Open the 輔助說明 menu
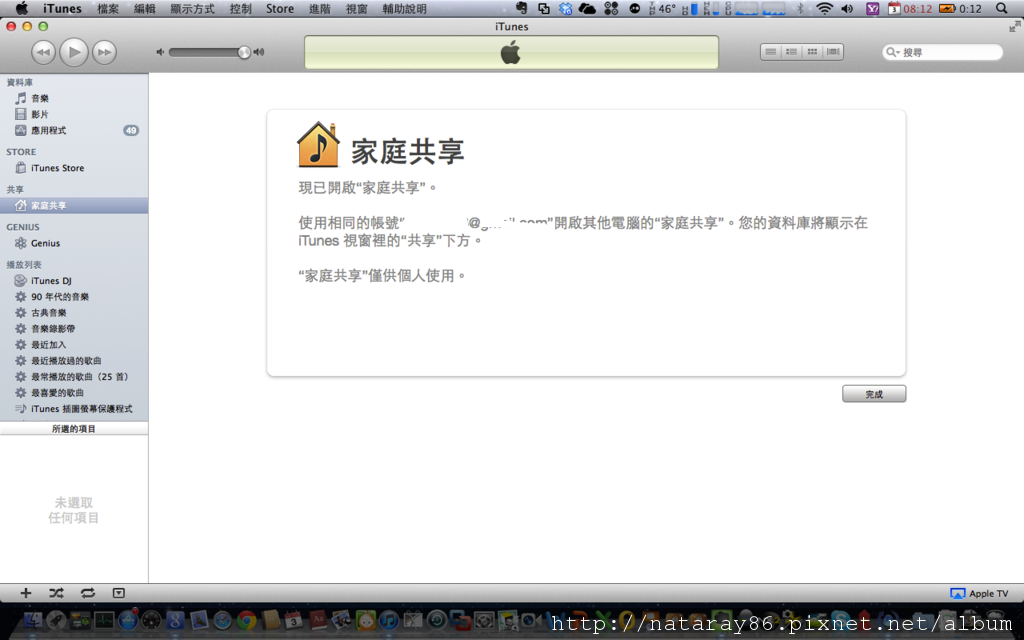This screenshot has width=1024, height=640. (x=404, y=8)
